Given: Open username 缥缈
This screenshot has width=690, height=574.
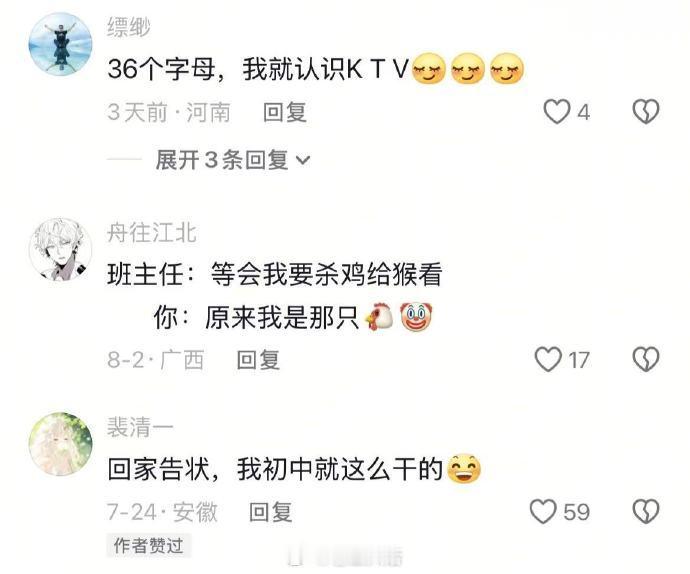Looking at the screenshot, I should coord(128,27).
